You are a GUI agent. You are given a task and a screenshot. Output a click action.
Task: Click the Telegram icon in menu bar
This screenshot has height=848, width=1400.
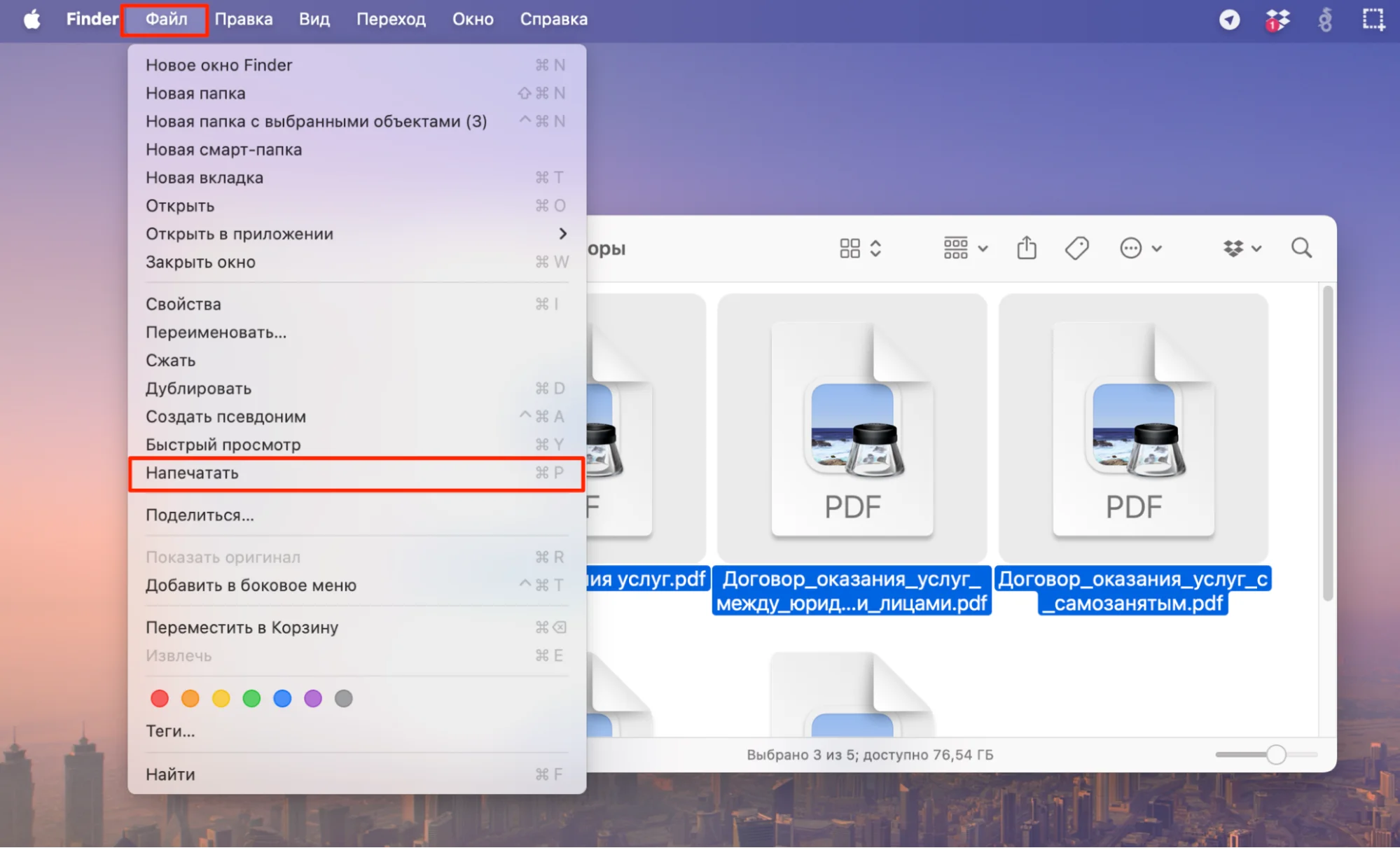[x=1229, y=20]
